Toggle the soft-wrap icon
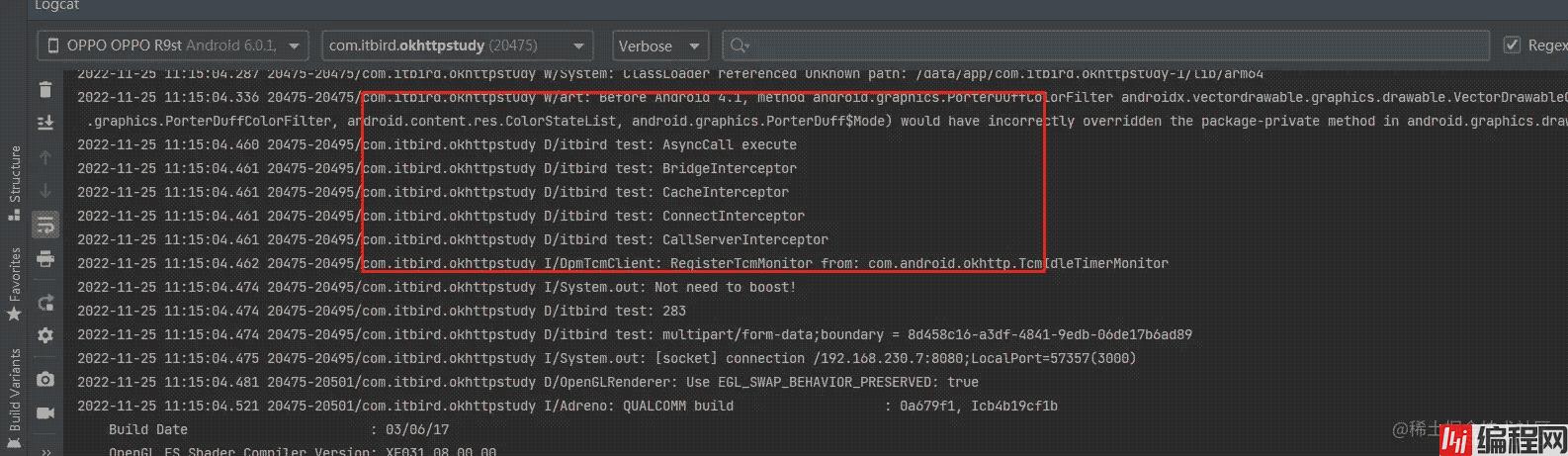1568x456 pixels. (45, 226)
